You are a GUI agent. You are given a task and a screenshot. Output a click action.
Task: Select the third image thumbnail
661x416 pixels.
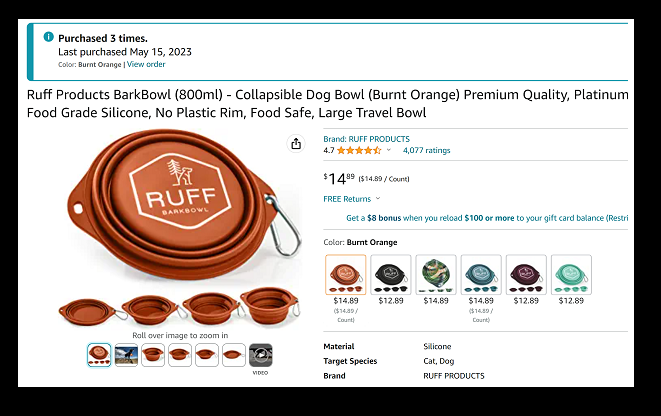[153, 354]
